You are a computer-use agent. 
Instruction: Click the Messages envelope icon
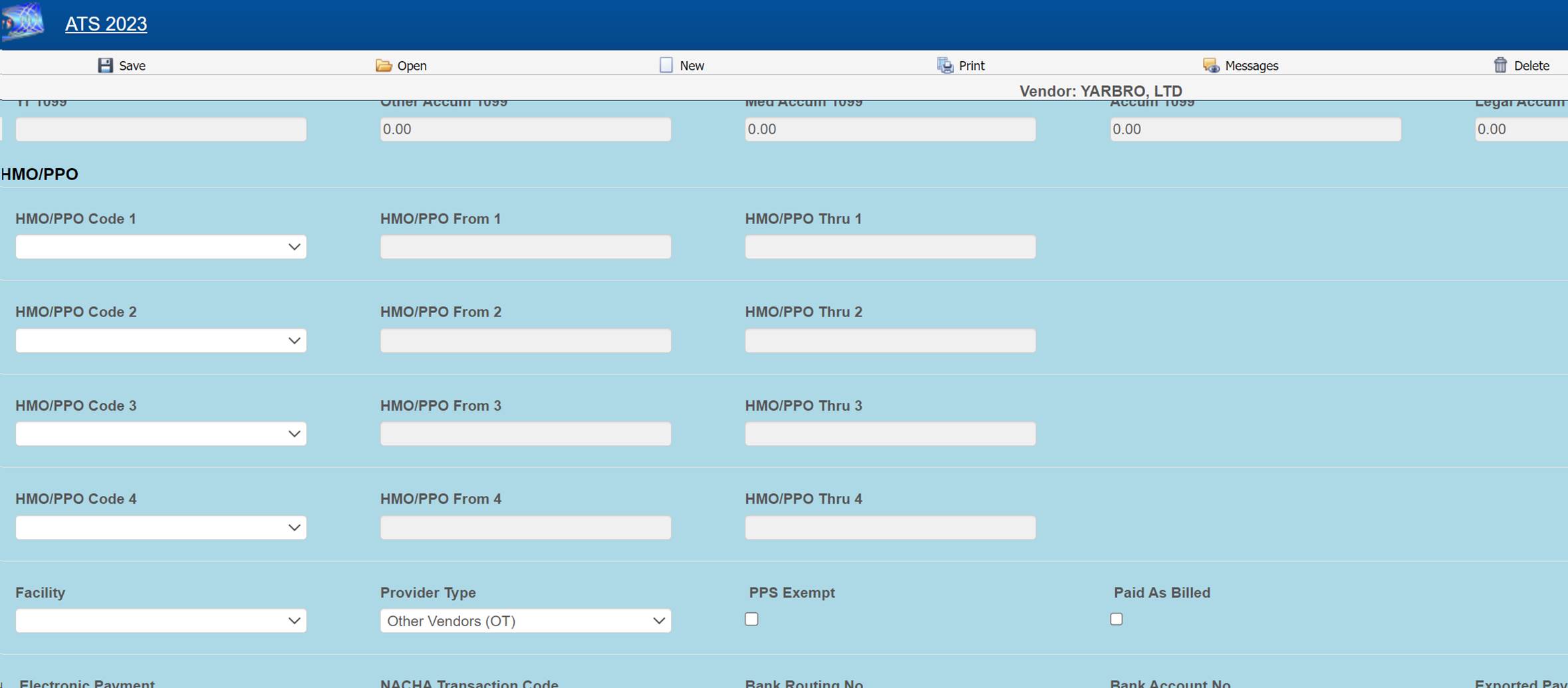(1210, 65)
